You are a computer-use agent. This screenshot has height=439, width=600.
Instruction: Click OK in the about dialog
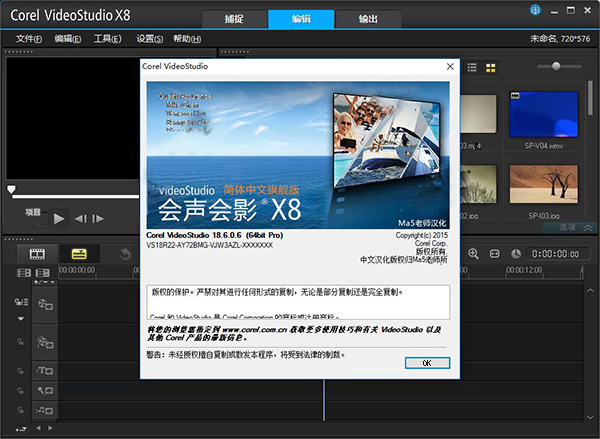(427, 362)
